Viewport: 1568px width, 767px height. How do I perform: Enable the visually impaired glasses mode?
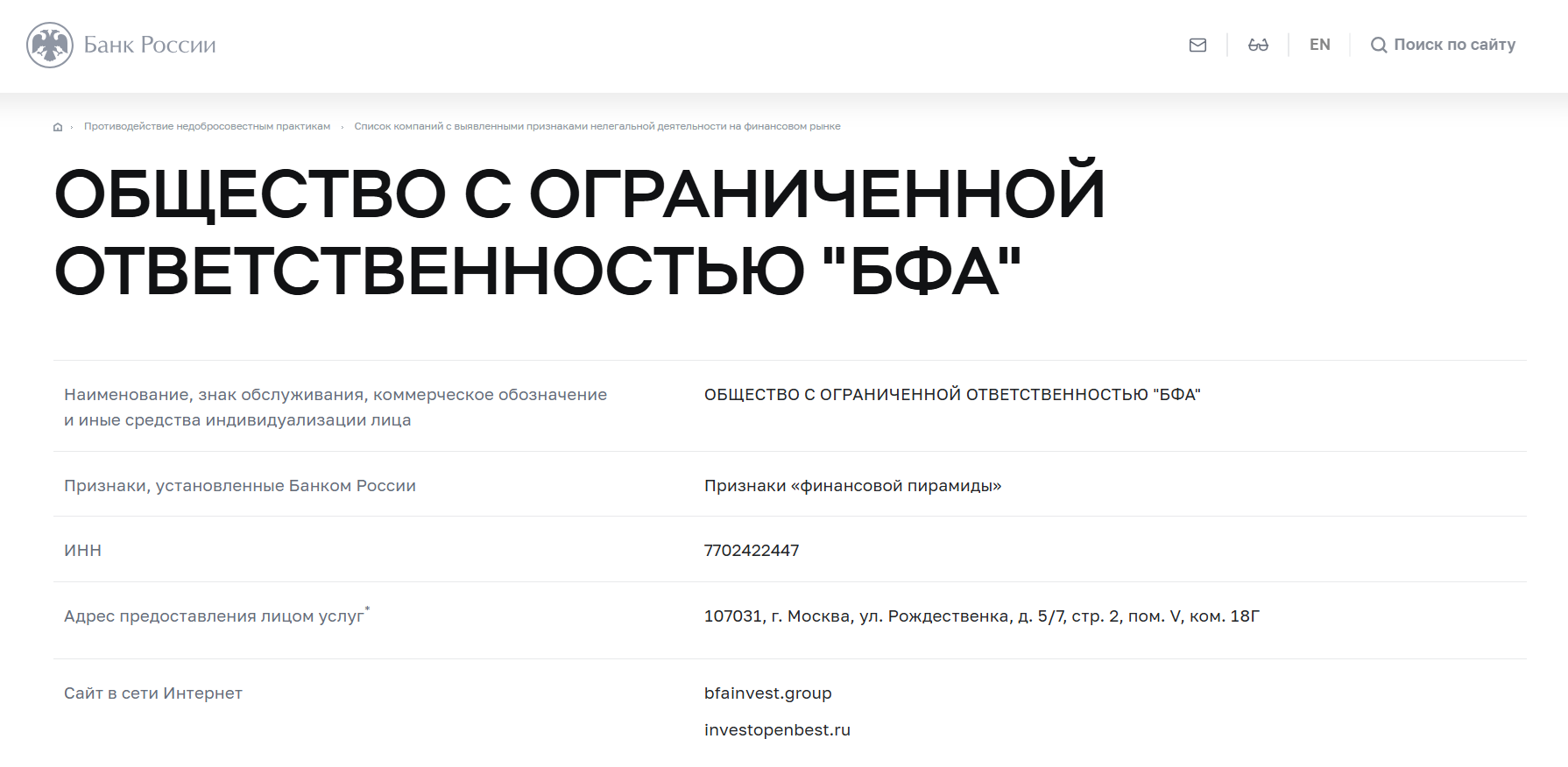click(x=1258, y=45)
